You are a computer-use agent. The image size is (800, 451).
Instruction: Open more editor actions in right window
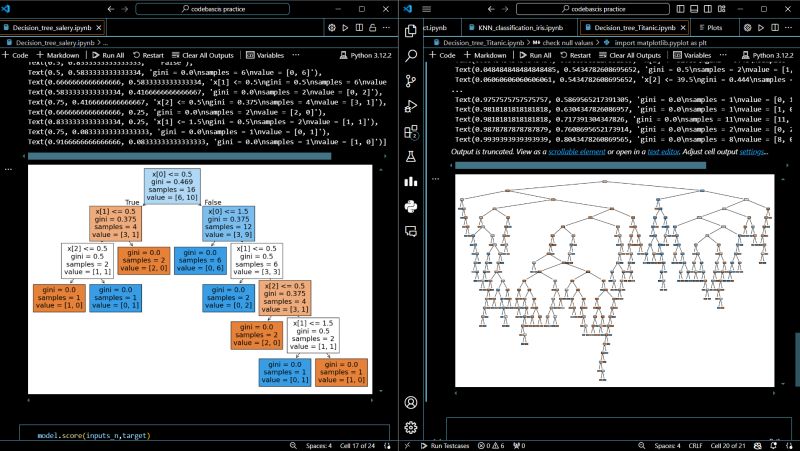pyautogui.click(x=790, y=28)
